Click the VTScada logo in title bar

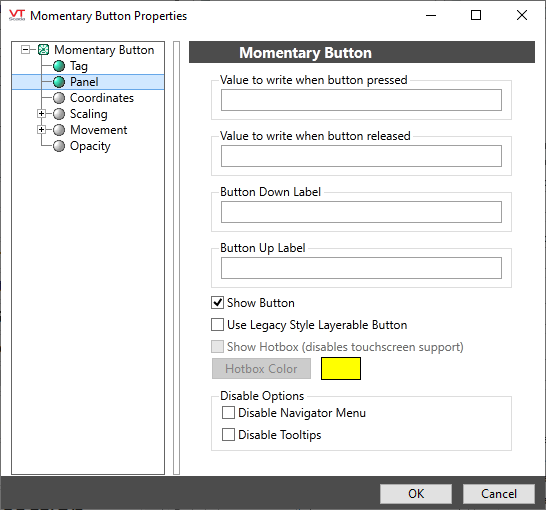17,15
